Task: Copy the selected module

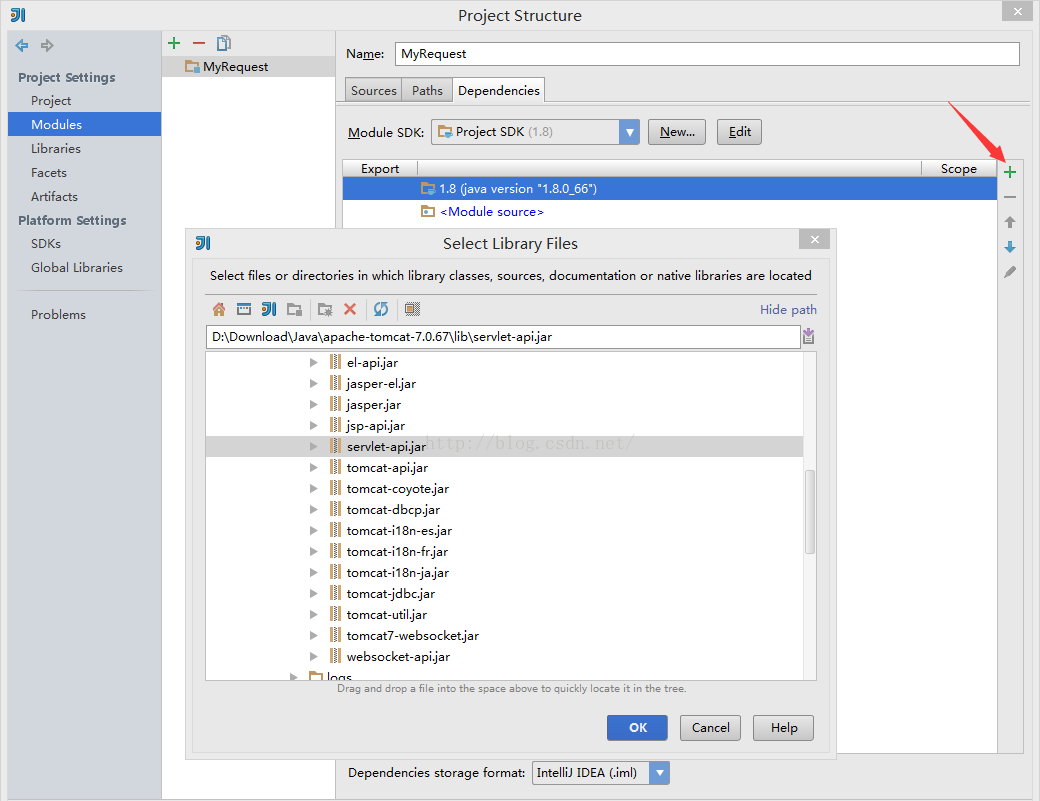Action: pyautogui.click(x=224, y=43)
